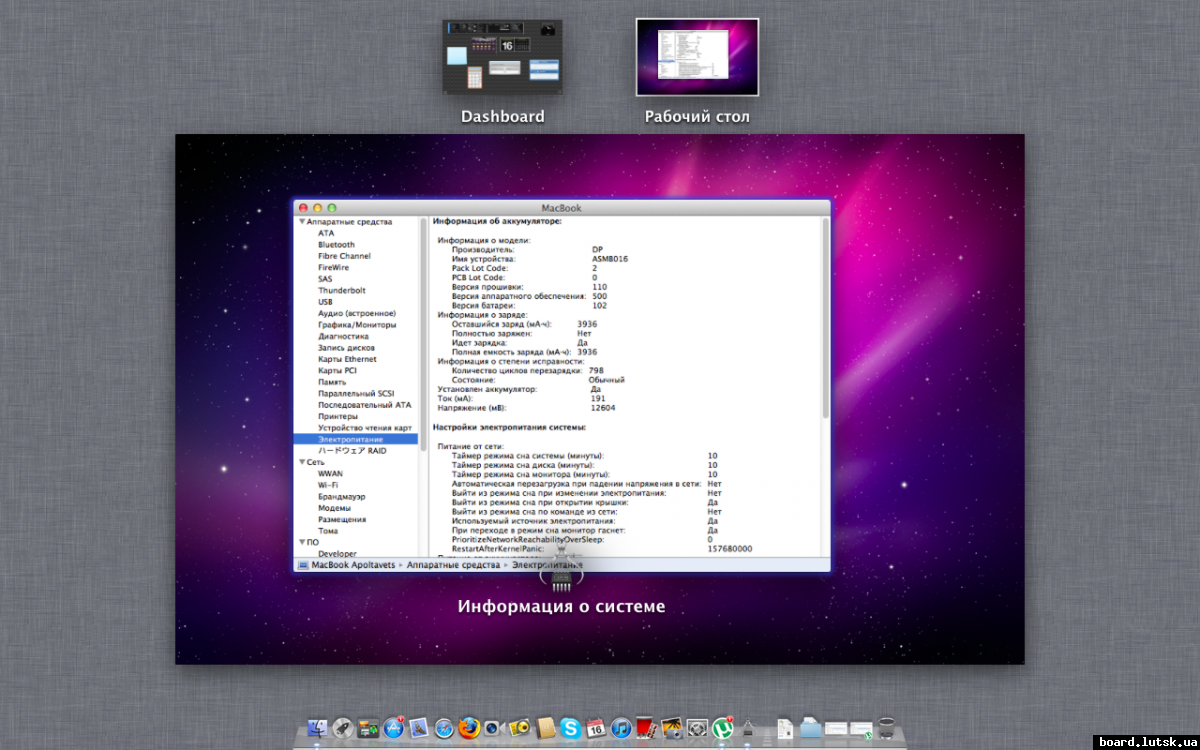Launch Firefox from the dock
Image resolution: width=1200 pixels, height=750 pixels.
(x=469, y=729)
